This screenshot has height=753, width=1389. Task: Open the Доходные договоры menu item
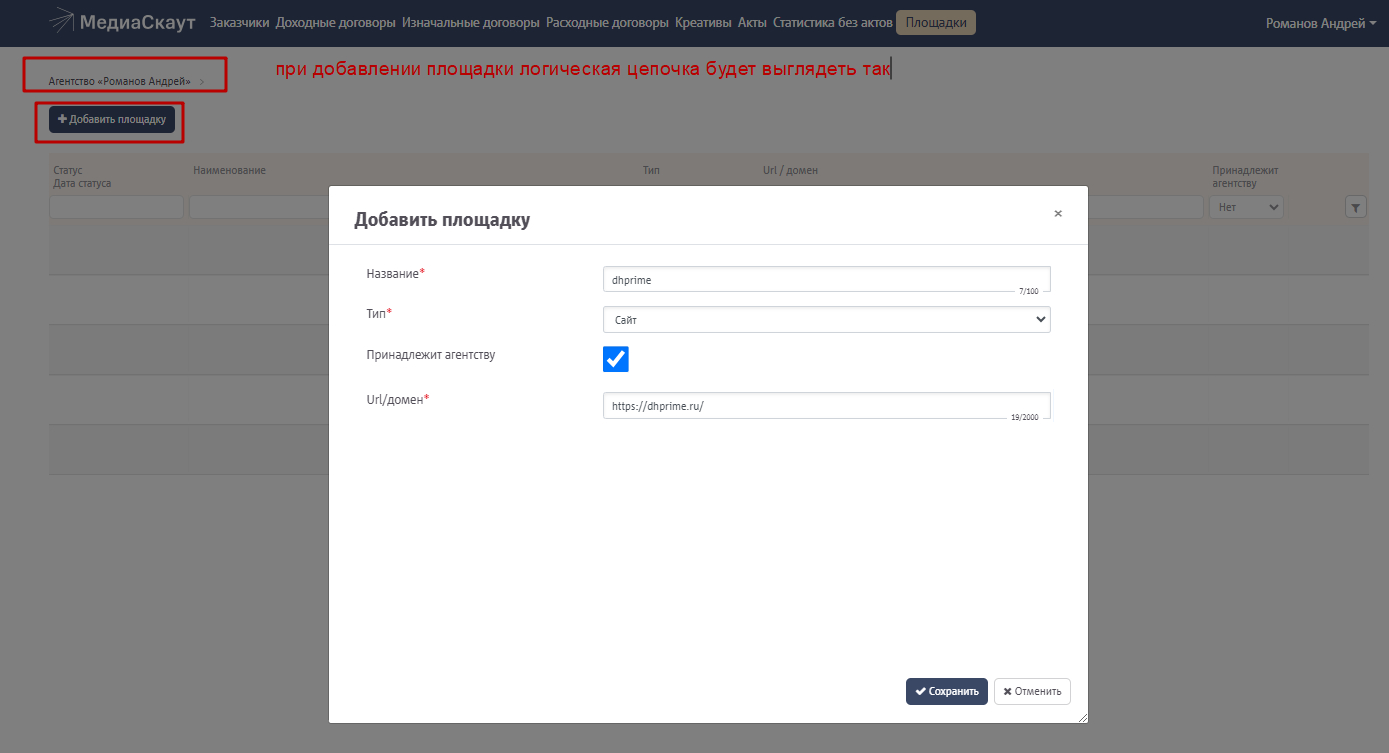click(x=336, y=22)
